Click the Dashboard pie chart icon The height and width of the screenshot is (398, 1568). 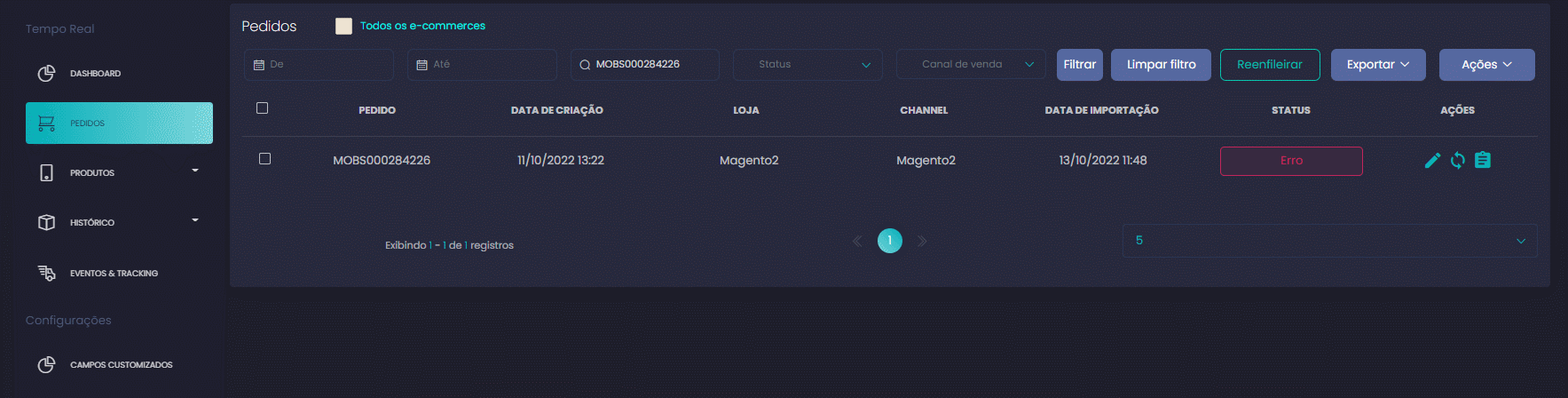point(46,73)
